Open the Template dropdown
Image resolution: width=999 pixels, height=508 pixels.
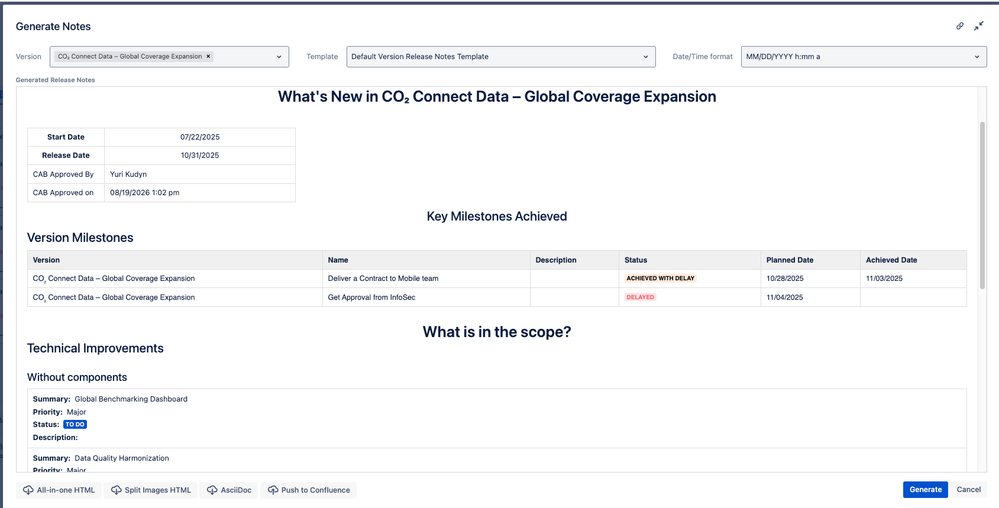[501, 57]
